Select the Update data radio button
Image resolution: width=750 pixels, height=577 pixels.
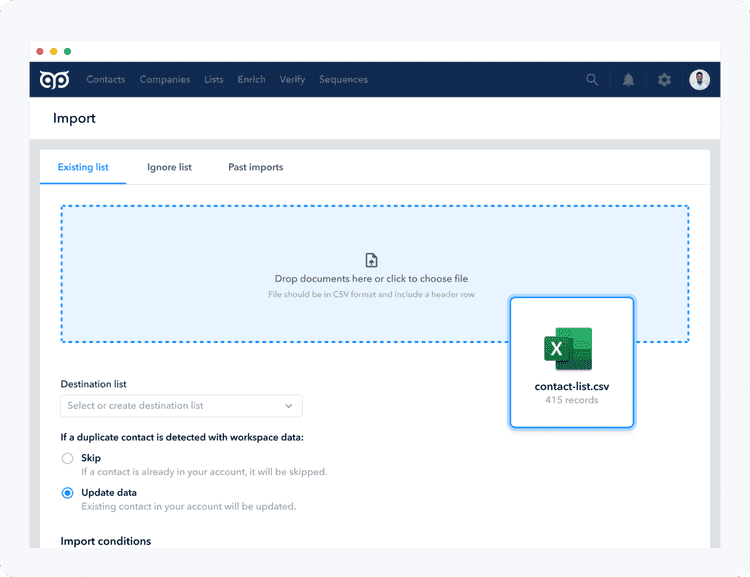tap(67, 493)
